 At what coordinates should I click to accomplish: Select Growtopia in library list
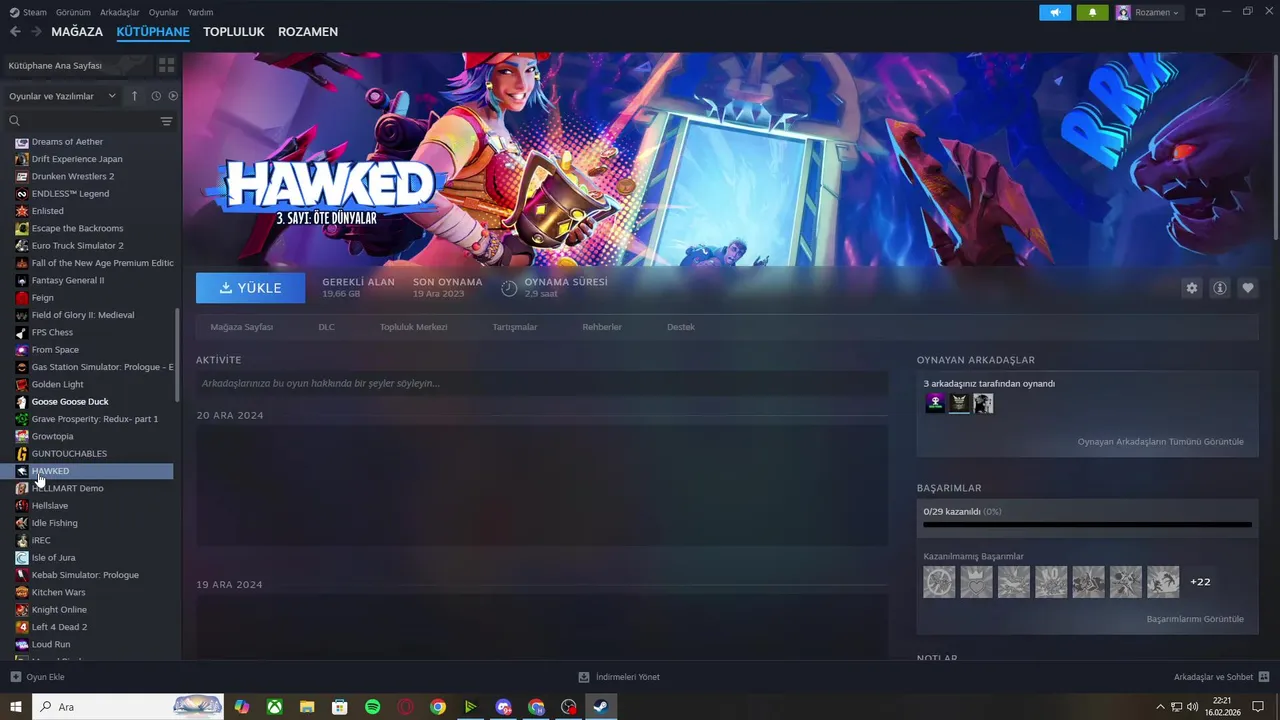click(x=94, y=436)
